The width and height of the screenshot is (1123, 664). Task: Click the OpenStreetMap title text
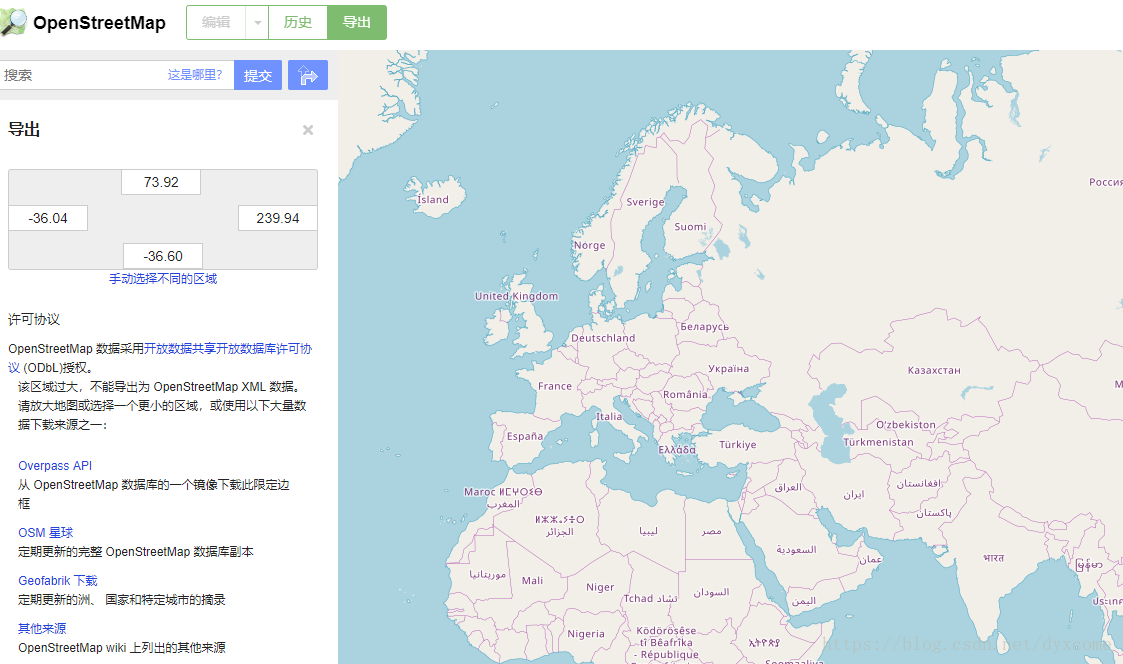(100, 23)
